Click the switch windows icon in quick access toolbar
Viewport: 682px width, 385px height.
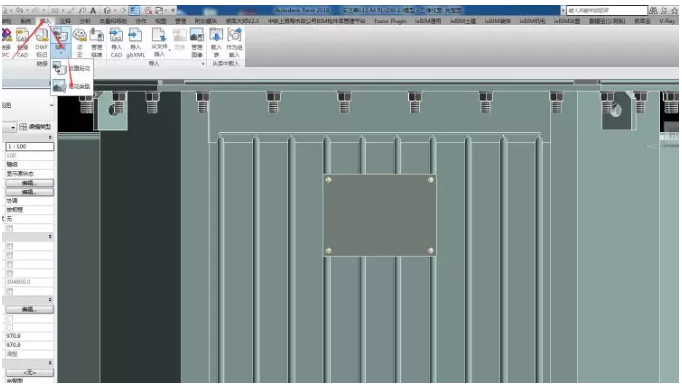pos(159,10)
